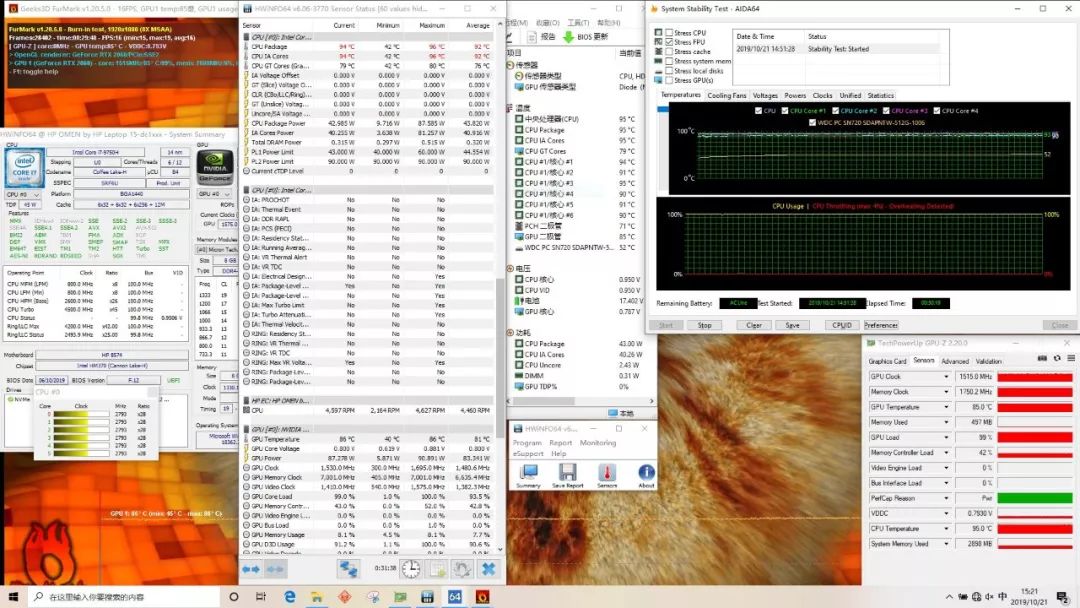The height and width of the screenshot is (608, 1080).
Task: Switch to the Cooling Fans tab
Action: click(727, 96)
